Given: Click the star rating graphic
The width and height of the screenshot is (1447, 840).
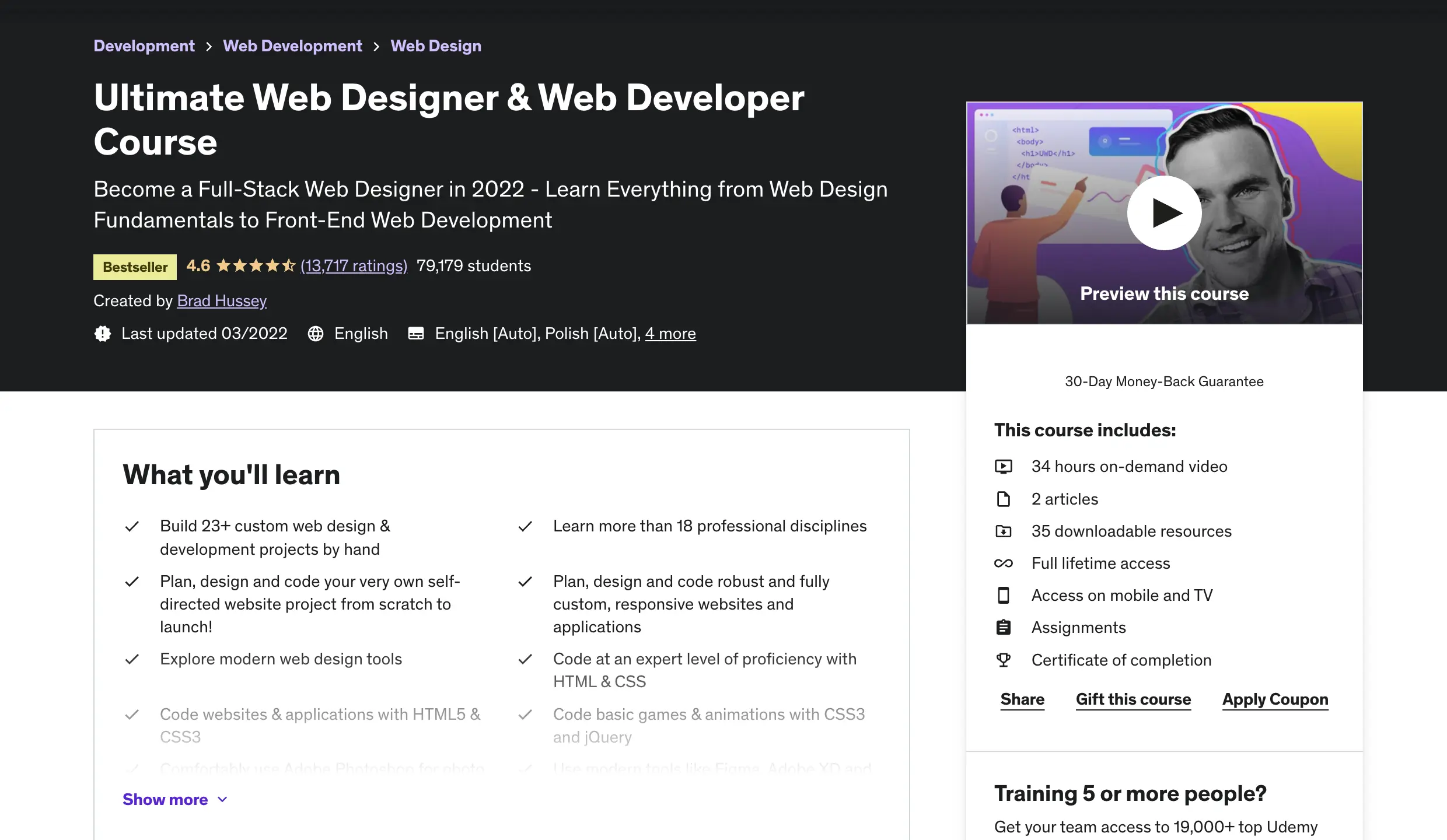Looking at the screenshot, I should click(x=256, y=266).
